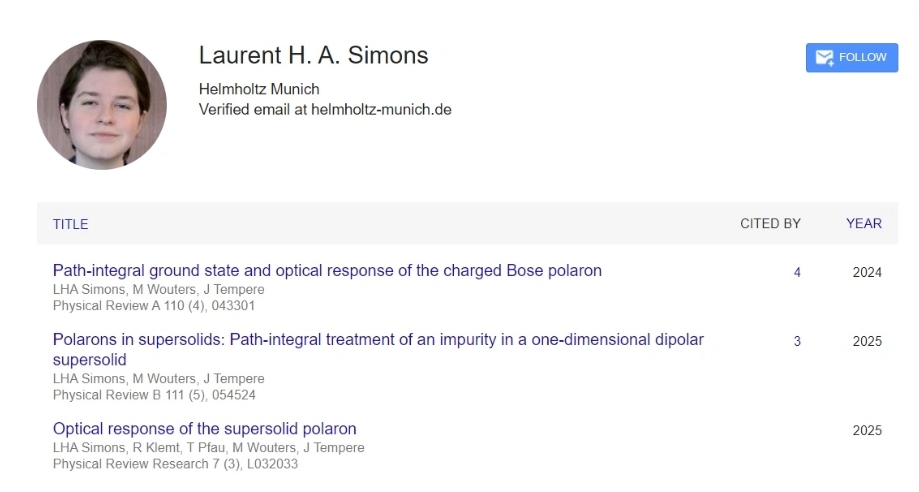View the 3 citations of the supersolids paper
Image resolution: width=919 pixels, height=492 pixels.
click(x=797, y=341)
